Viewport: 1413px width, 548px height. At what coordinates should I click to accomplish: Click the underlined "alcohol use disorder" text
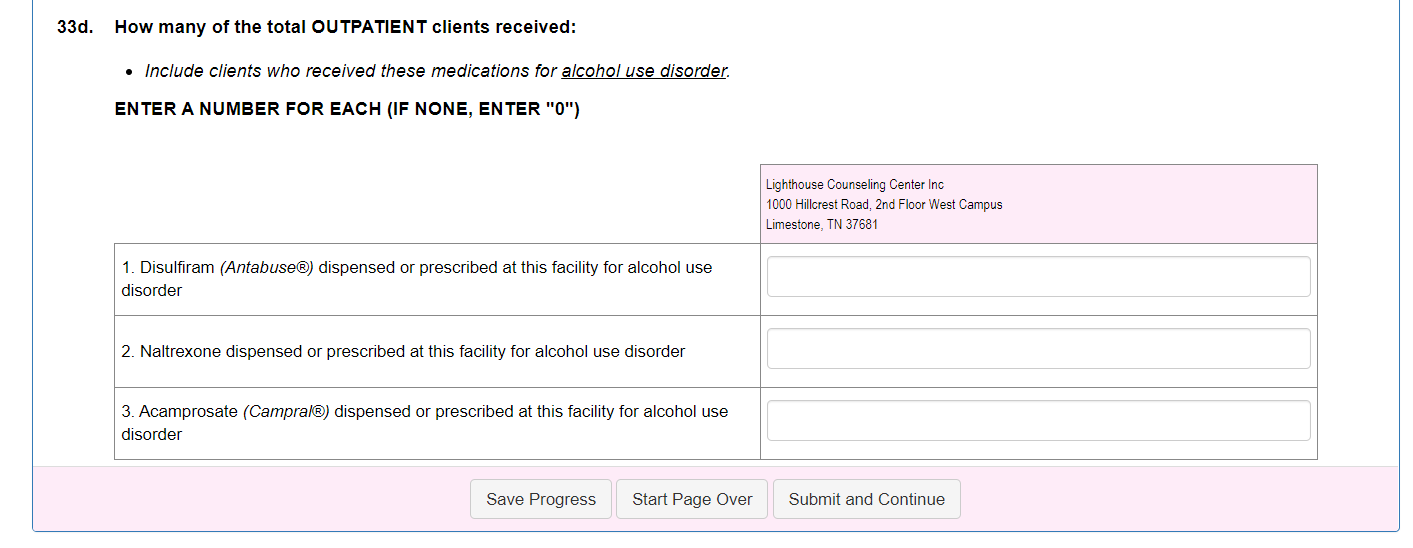[x=644, y=71]
